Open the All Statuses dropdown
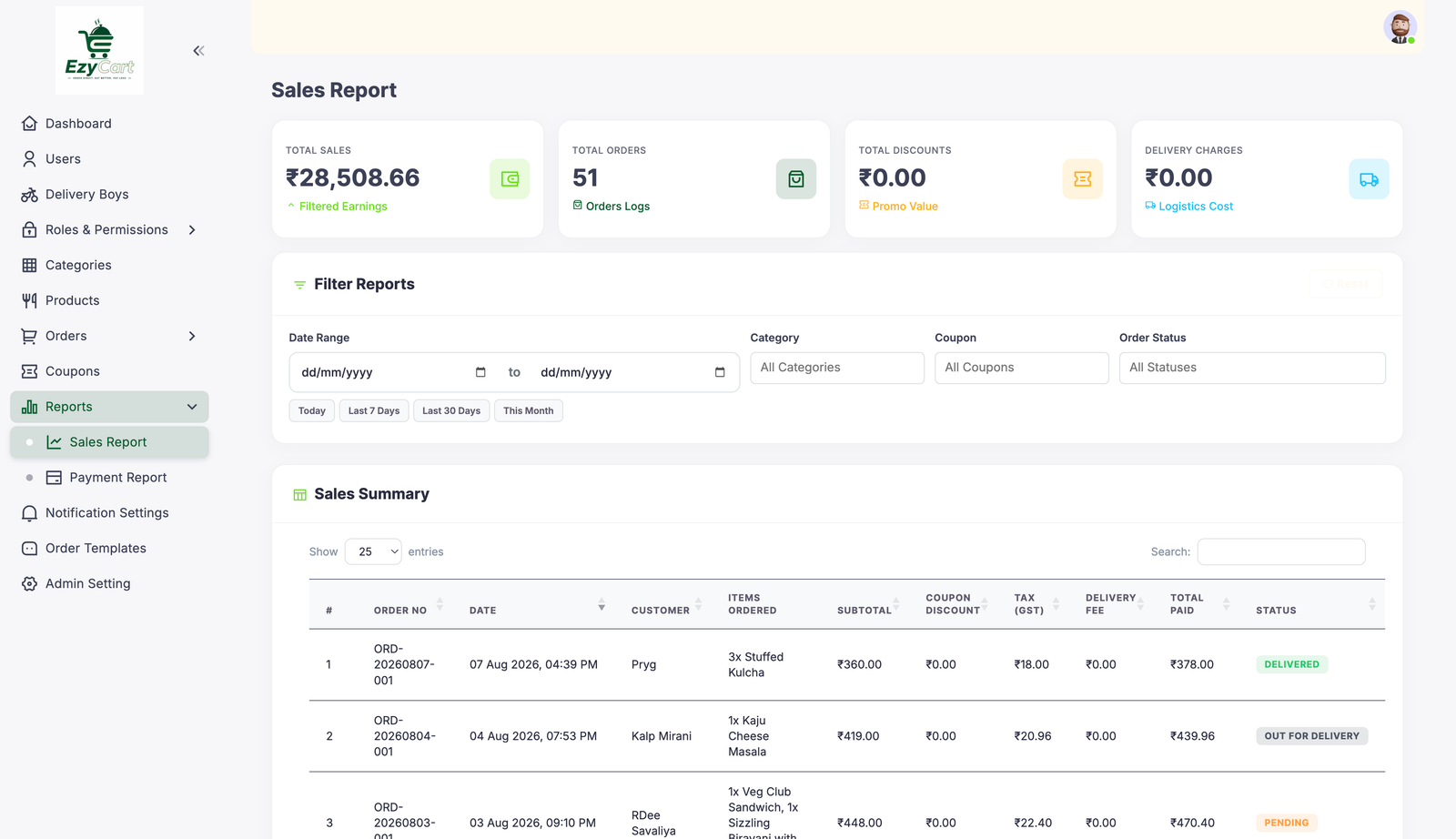Screen dimensions: 1456x839 pos(1252,368)
